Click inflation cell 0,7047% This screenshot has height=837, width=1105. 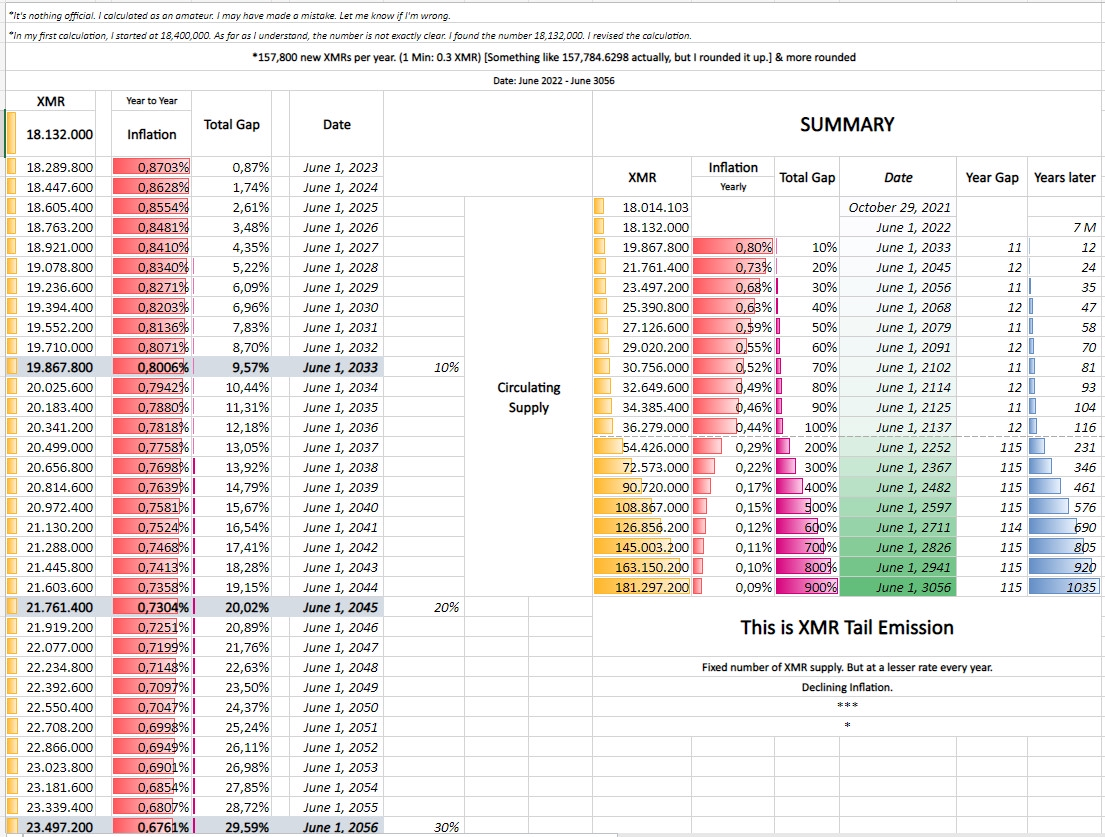152,707
